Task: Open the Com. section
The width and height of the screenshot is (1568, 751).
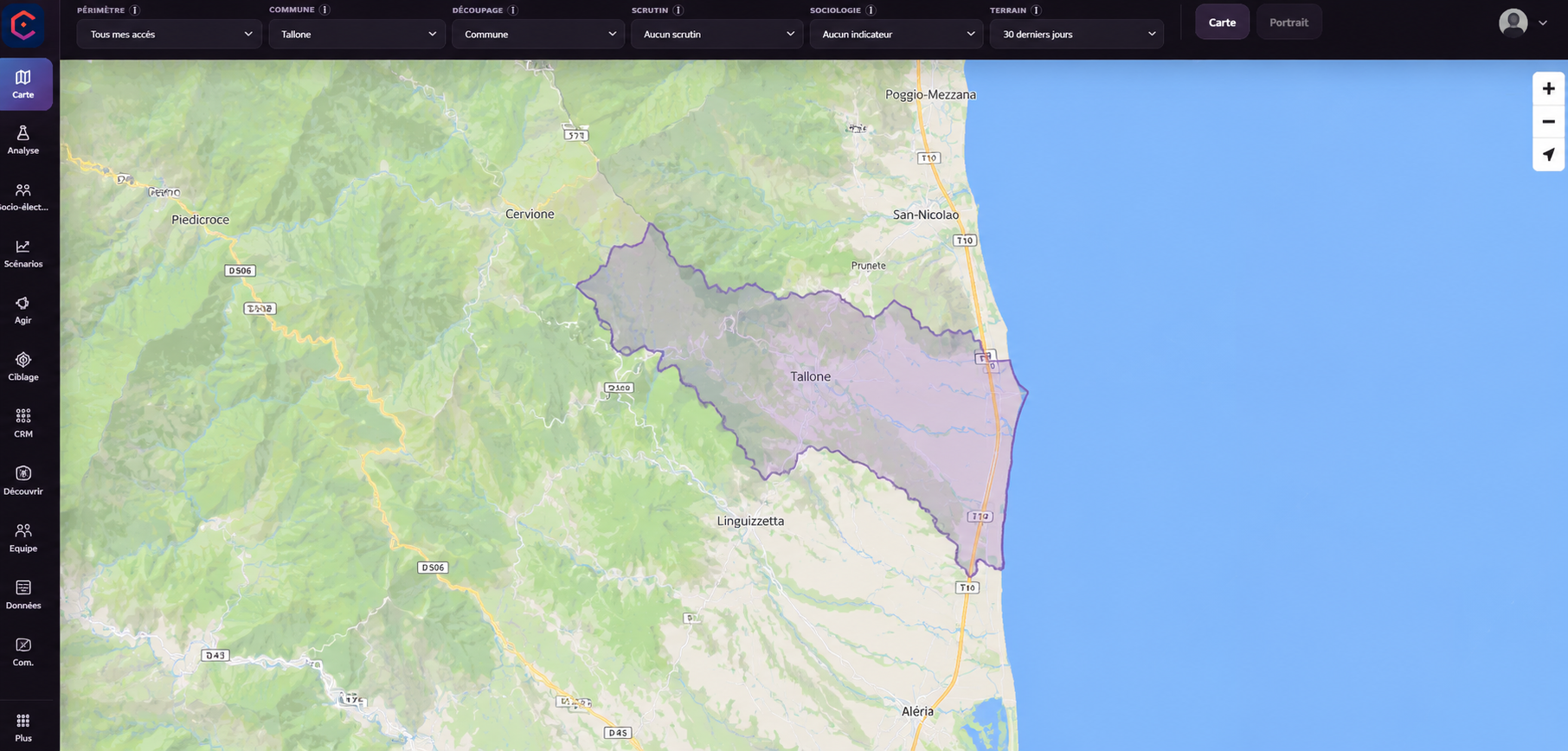Action: (x=23, y=652)
